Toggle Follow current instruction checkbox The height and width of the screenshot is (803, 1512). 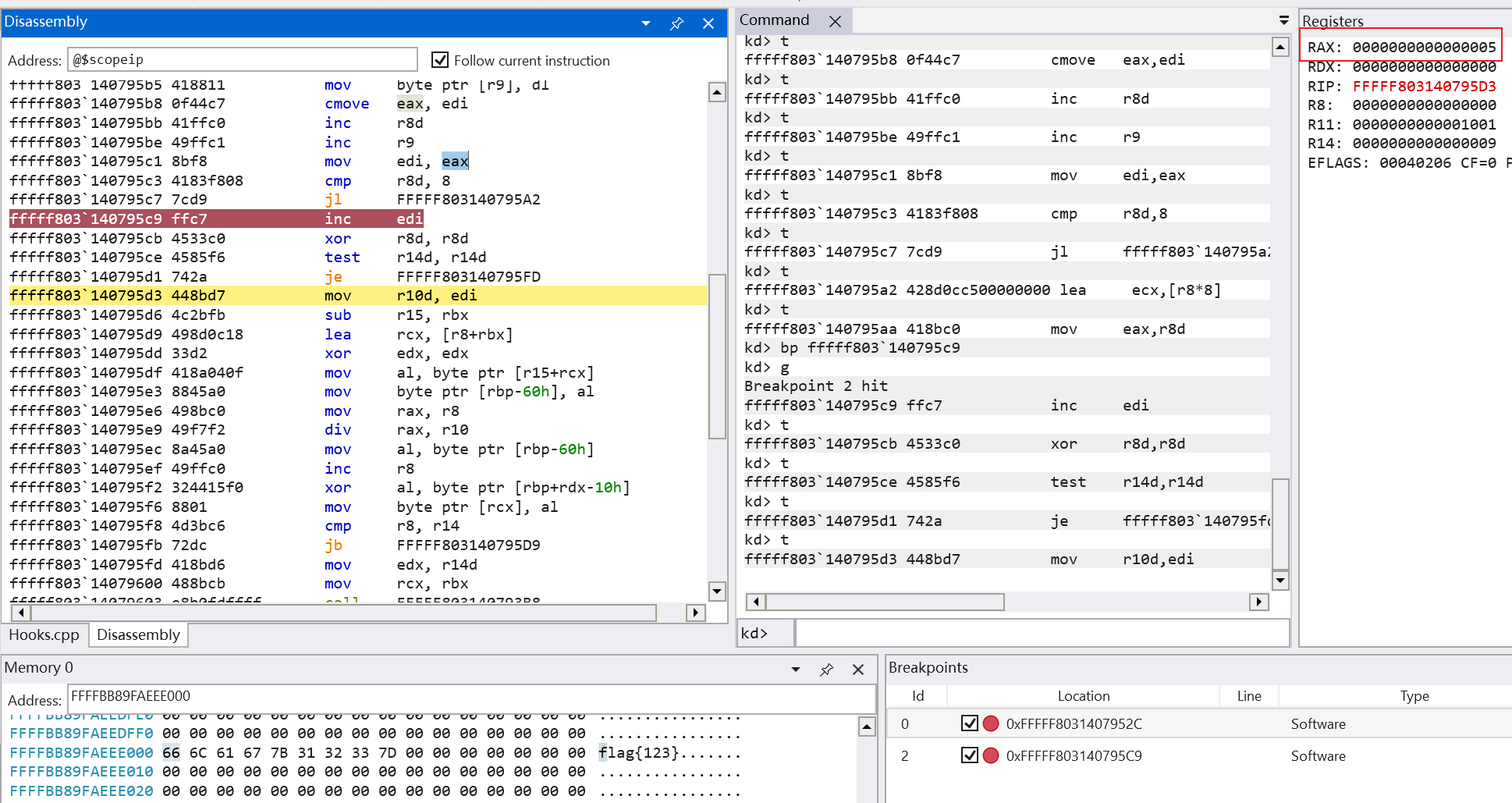pos(440,60)
